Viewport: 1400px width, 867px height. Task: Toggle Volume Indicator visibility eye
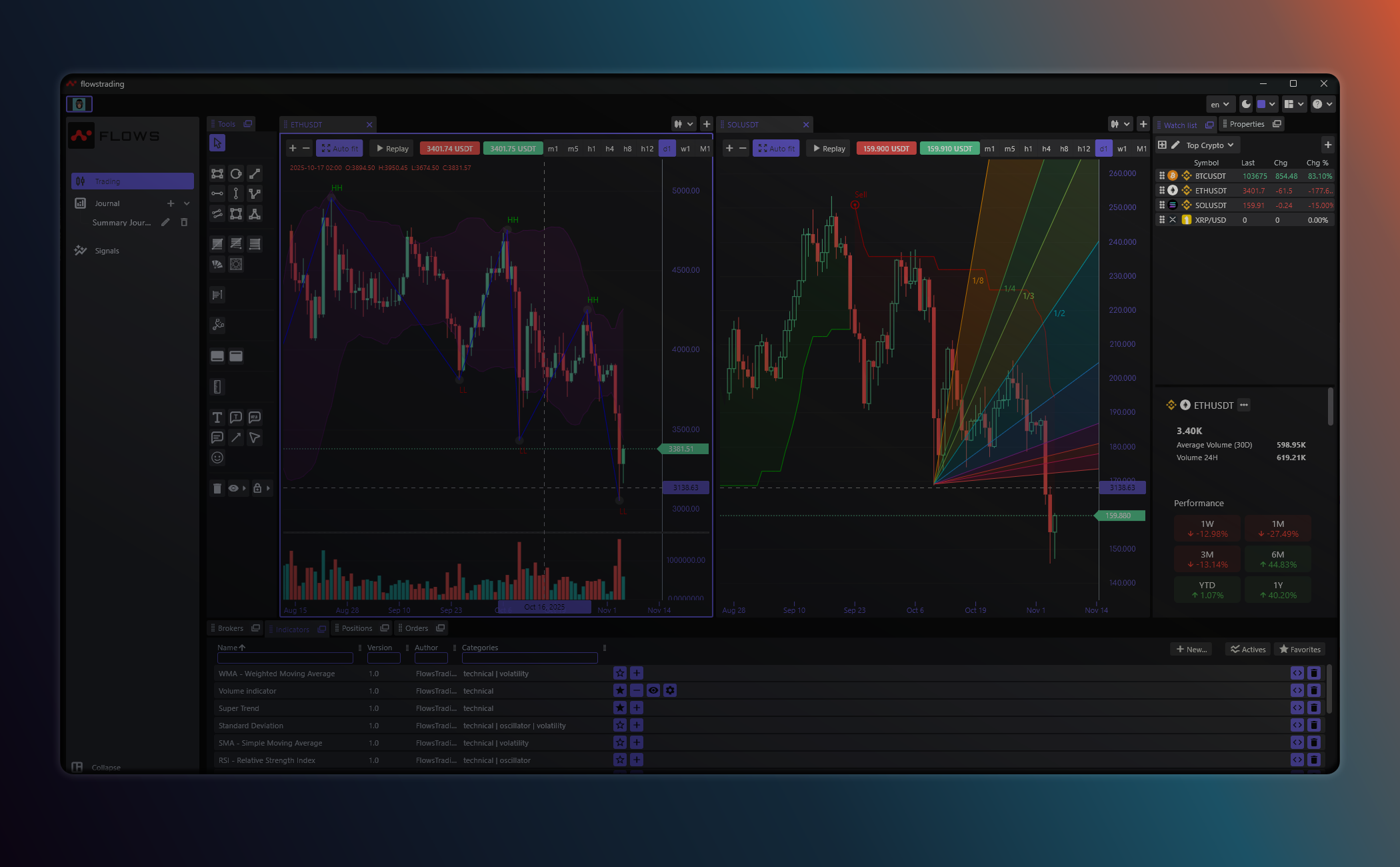pyautogui.click(x=653, y=691)
